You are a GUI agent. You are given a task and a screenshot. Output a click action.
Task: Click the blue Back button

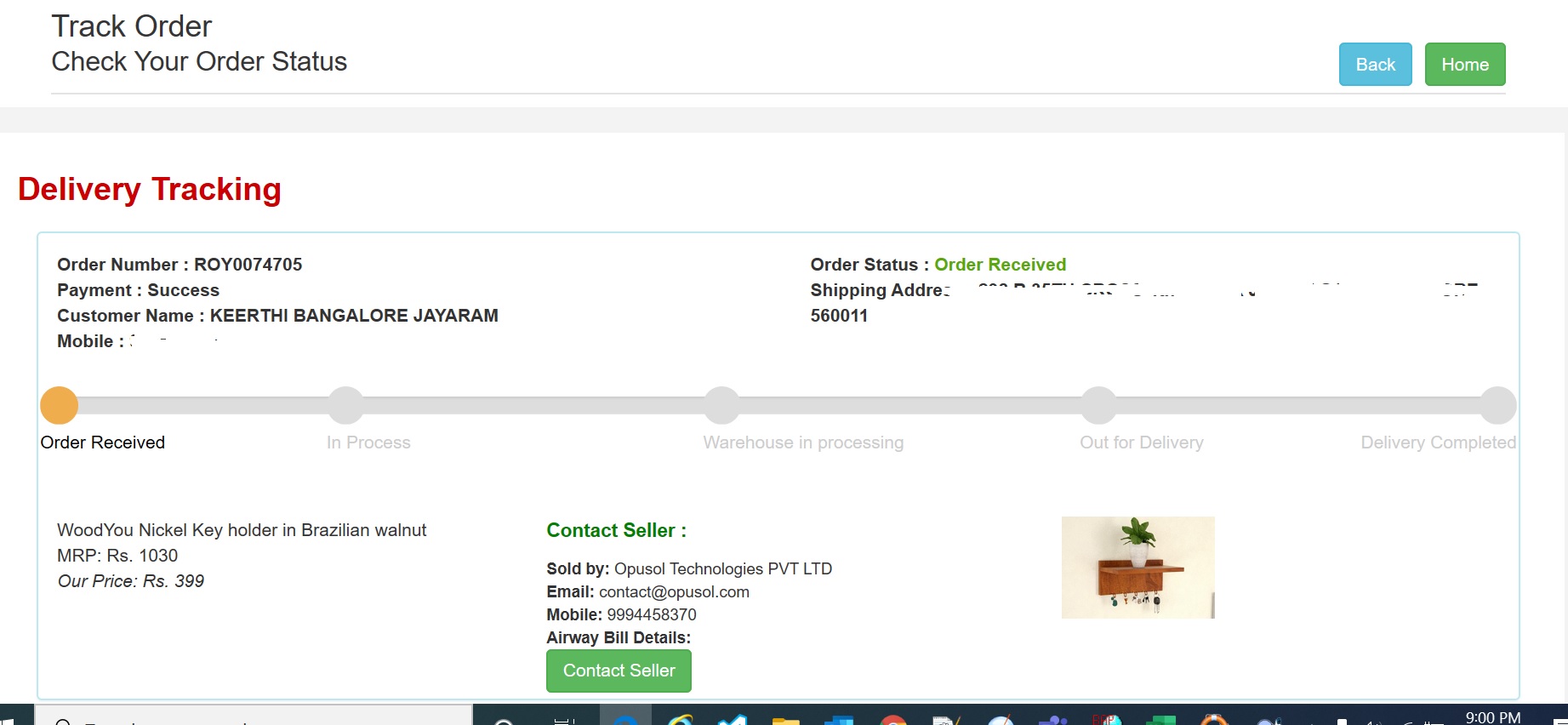[x=1375, y=65]
